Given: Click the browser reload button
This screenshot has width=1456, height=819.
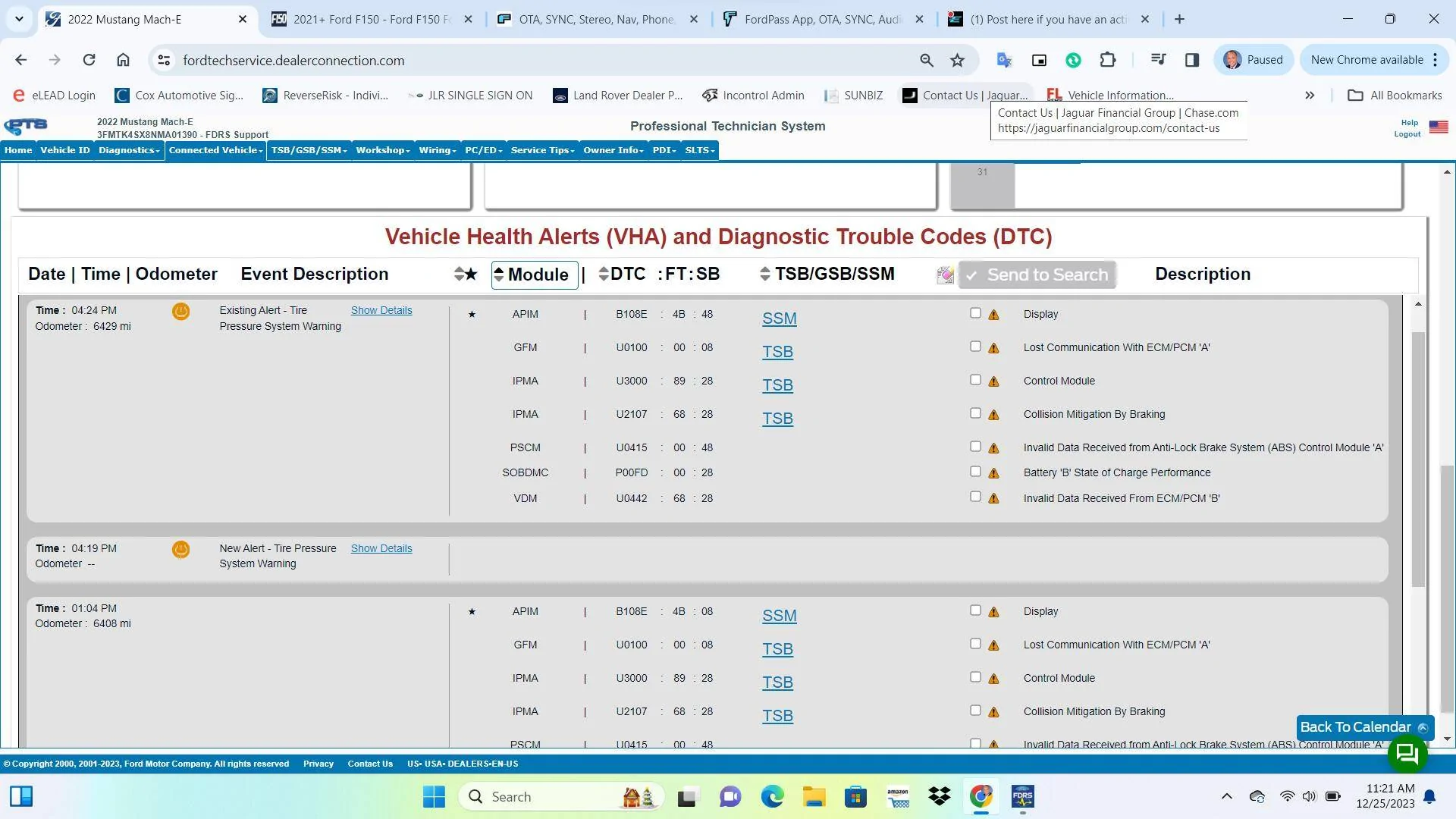Looking at the screenshot, I should 89,60.
